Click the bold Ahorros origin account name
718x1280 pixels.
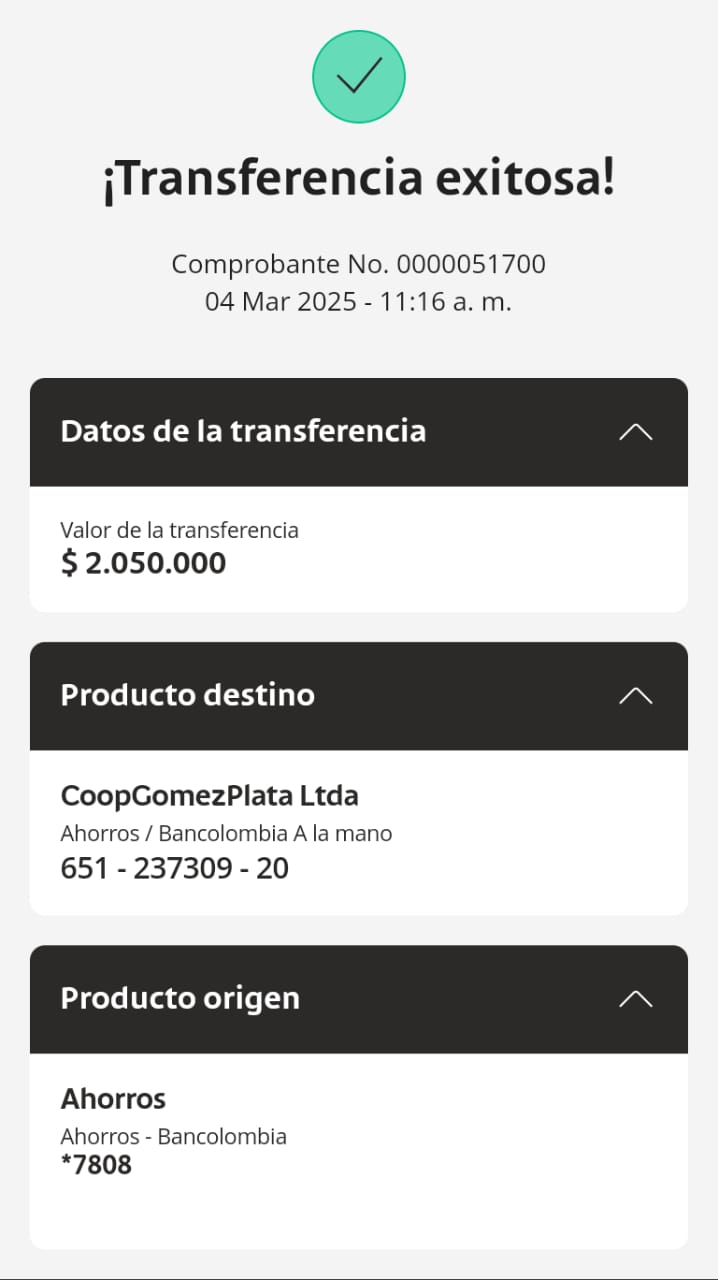pyautogui.click(x=113, y=1099)
